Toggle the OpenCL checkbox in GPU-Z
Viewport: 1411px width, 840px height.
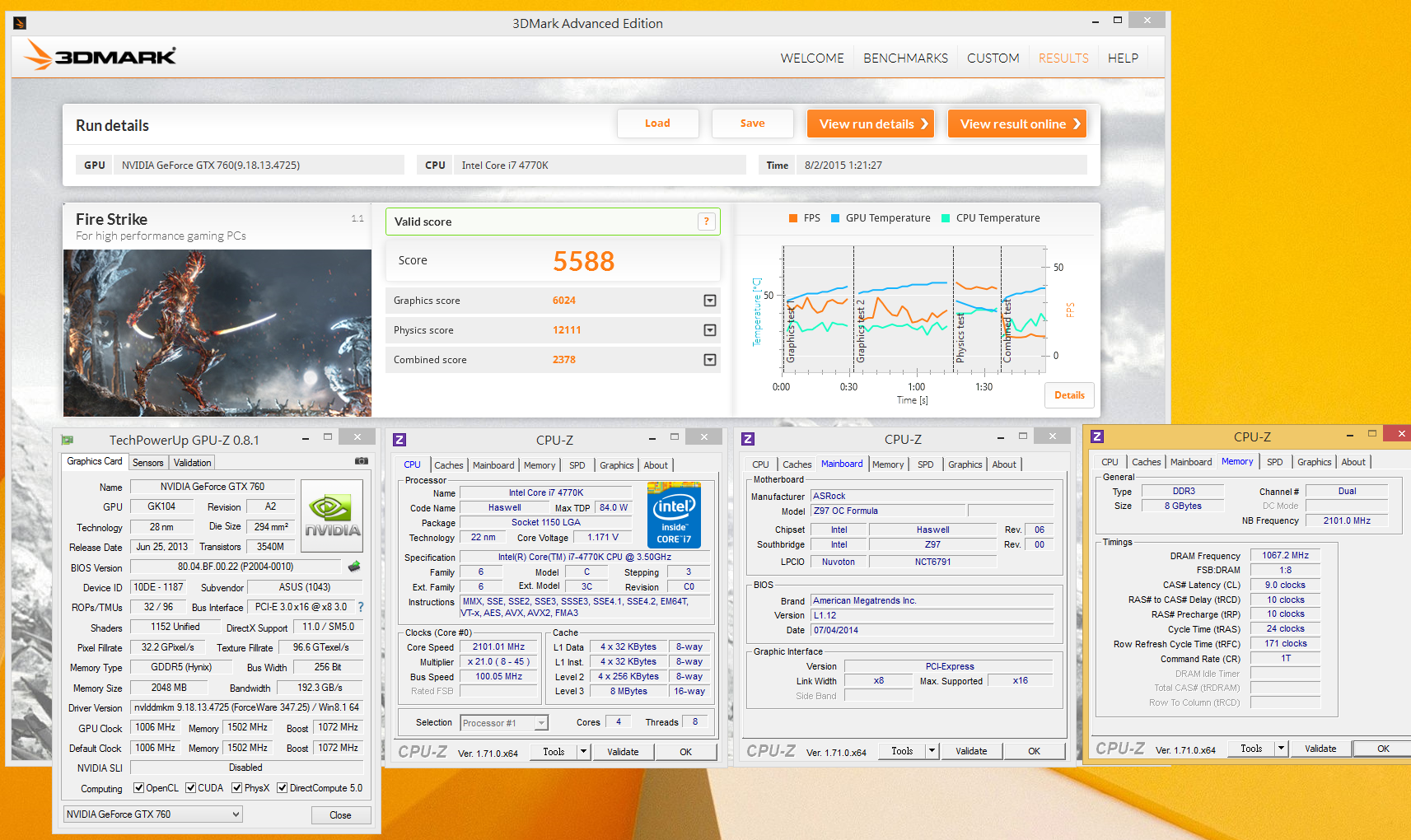click(x=139, y=788)
